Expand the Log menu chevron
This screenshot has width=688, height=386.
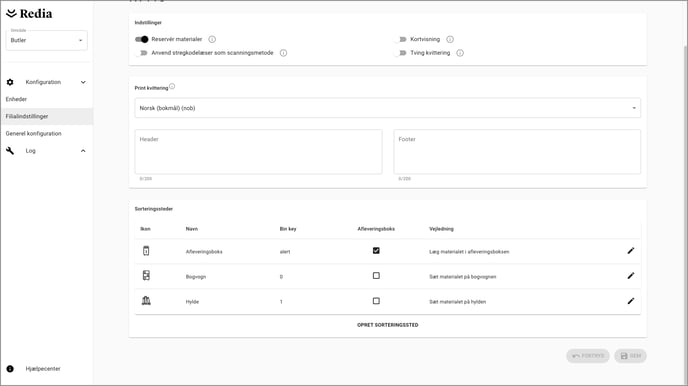tap(83, 151)
